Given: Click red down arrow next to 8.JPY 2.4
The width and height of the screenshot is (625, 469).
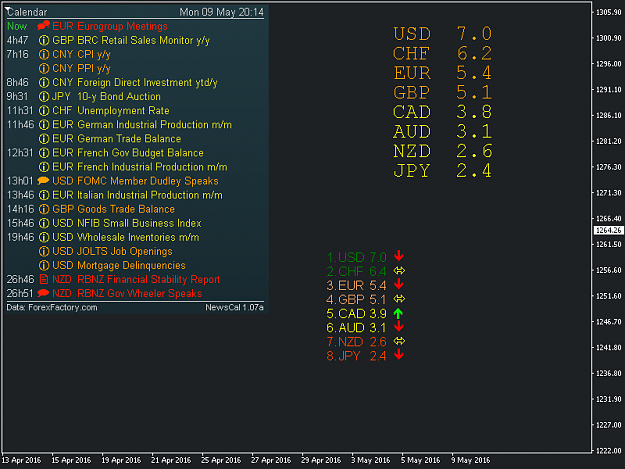Looking at the screenshot, I should tap(399, 355).
